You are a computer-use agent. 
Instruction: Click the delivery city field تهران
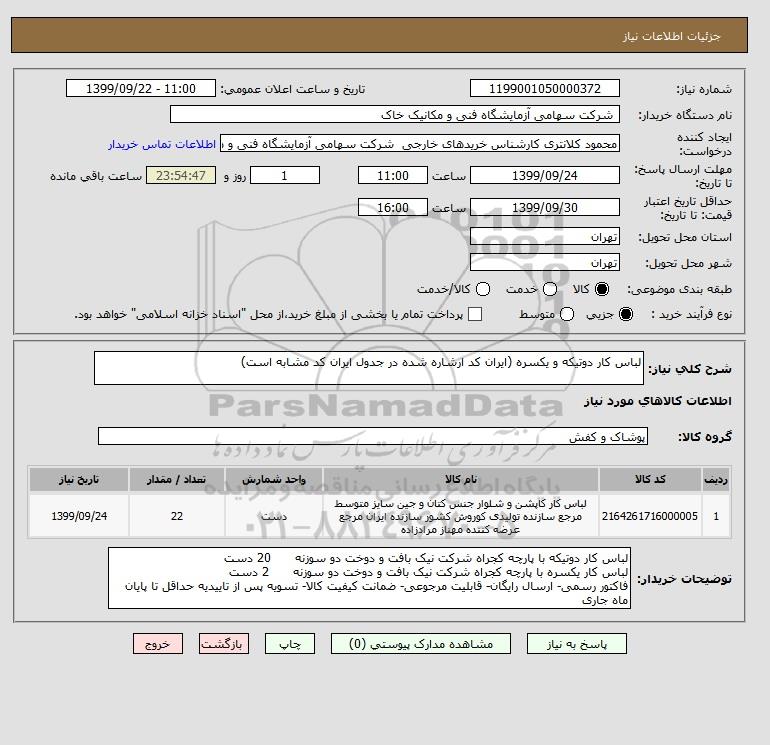[x=545, y=263]
